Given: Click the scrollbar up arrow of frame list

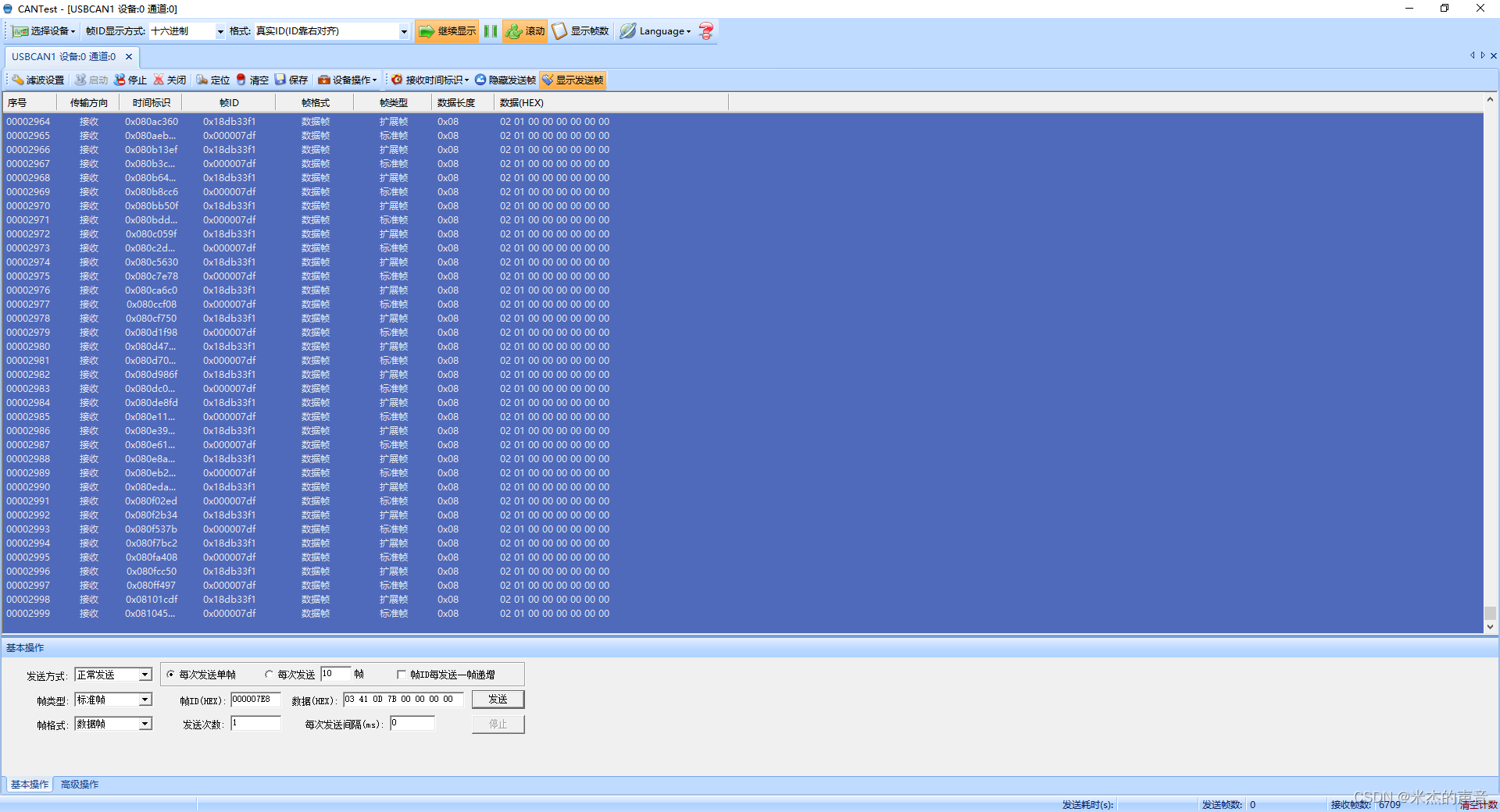Looking at the screenshot, I should 1490,99.
